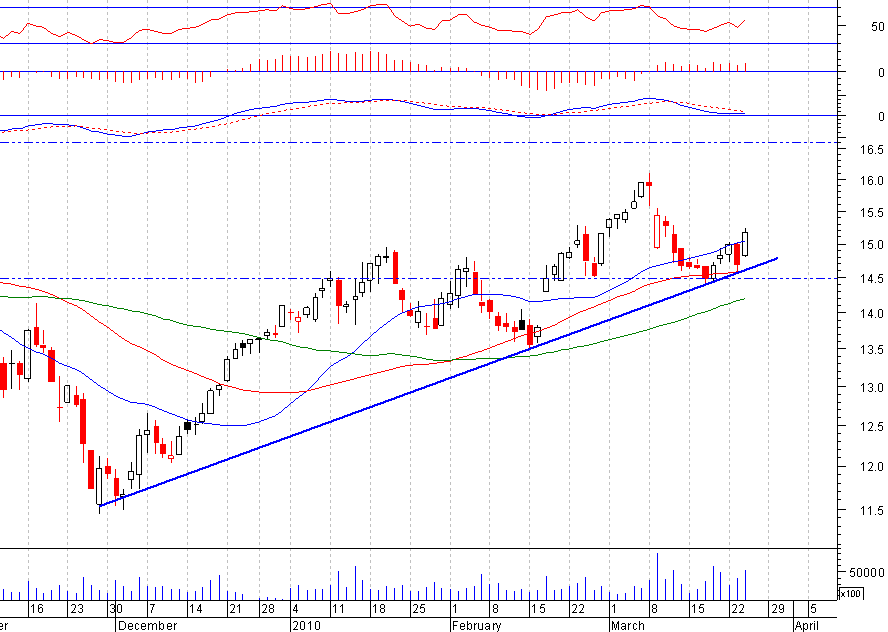This screenshot has height=632, width=888.
Task: Select the 4 date label above 2010
Action: [x=295, y=609]
